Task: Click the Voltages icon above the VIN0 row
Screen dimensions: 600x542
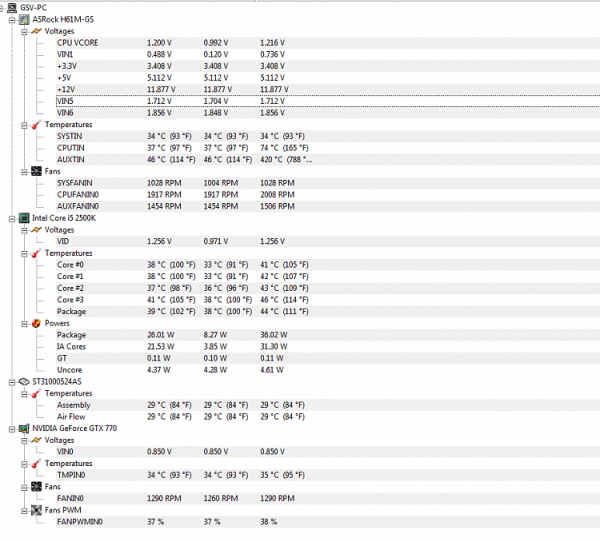Action: (x=36, y=440)
